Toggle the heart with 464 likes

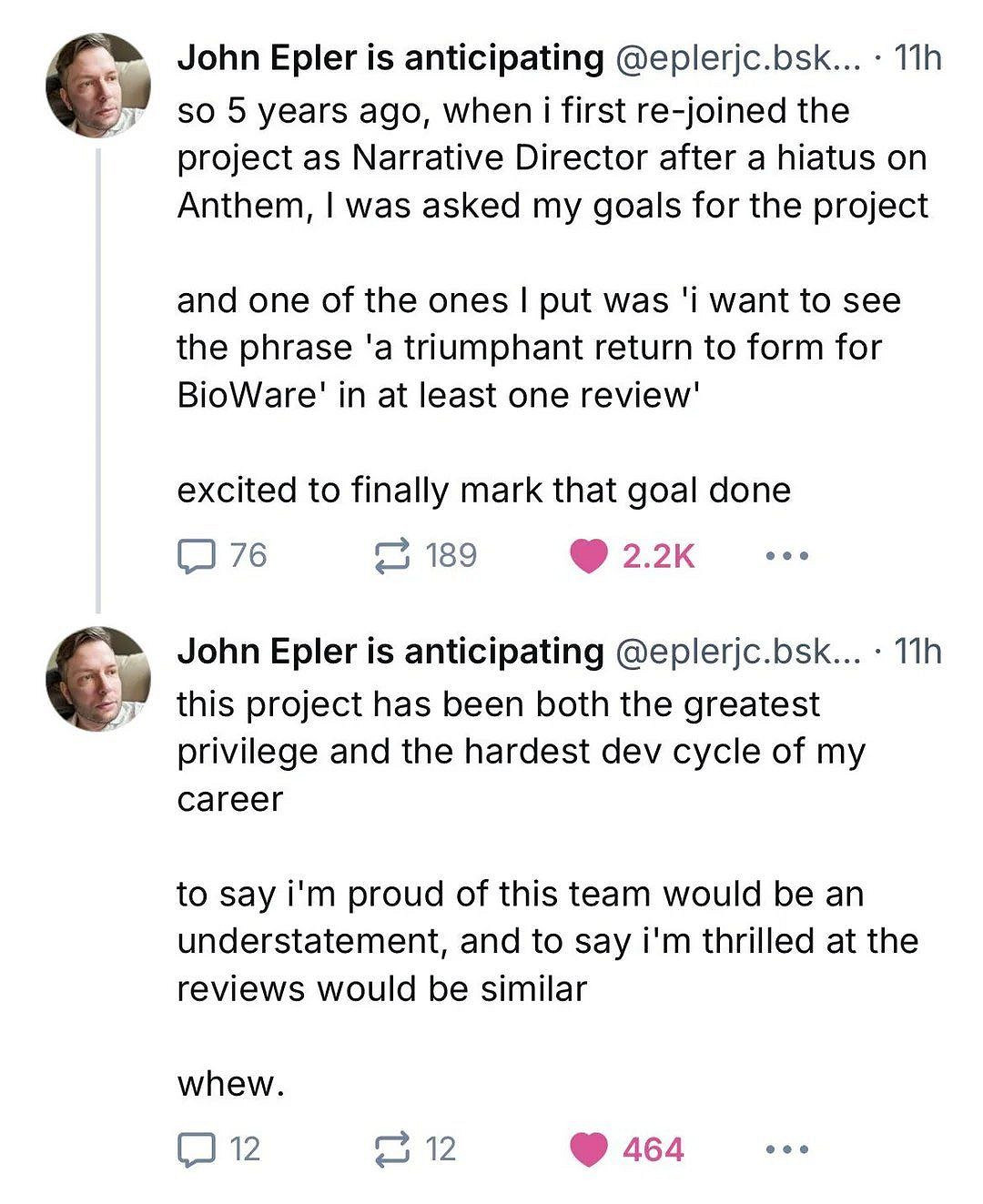588,1149
